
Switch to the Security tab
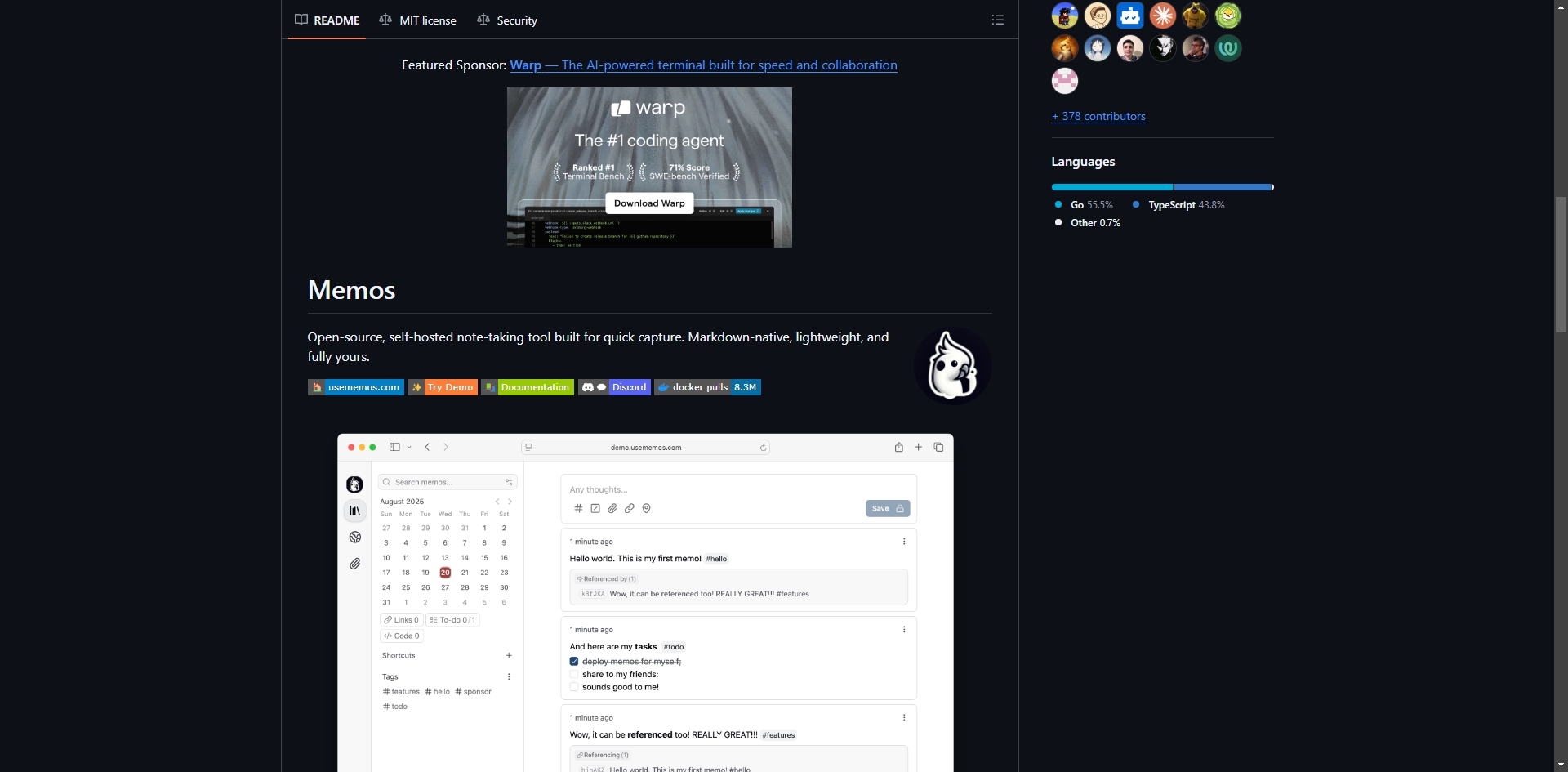pos(507,20)
